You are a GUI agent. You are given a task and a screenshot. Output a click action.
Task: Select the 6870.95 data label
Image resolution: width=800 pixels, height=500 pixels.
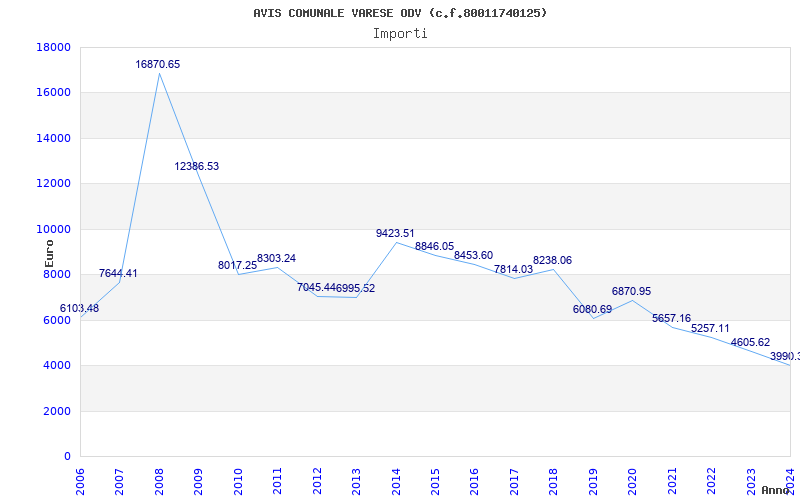point(632,292)
